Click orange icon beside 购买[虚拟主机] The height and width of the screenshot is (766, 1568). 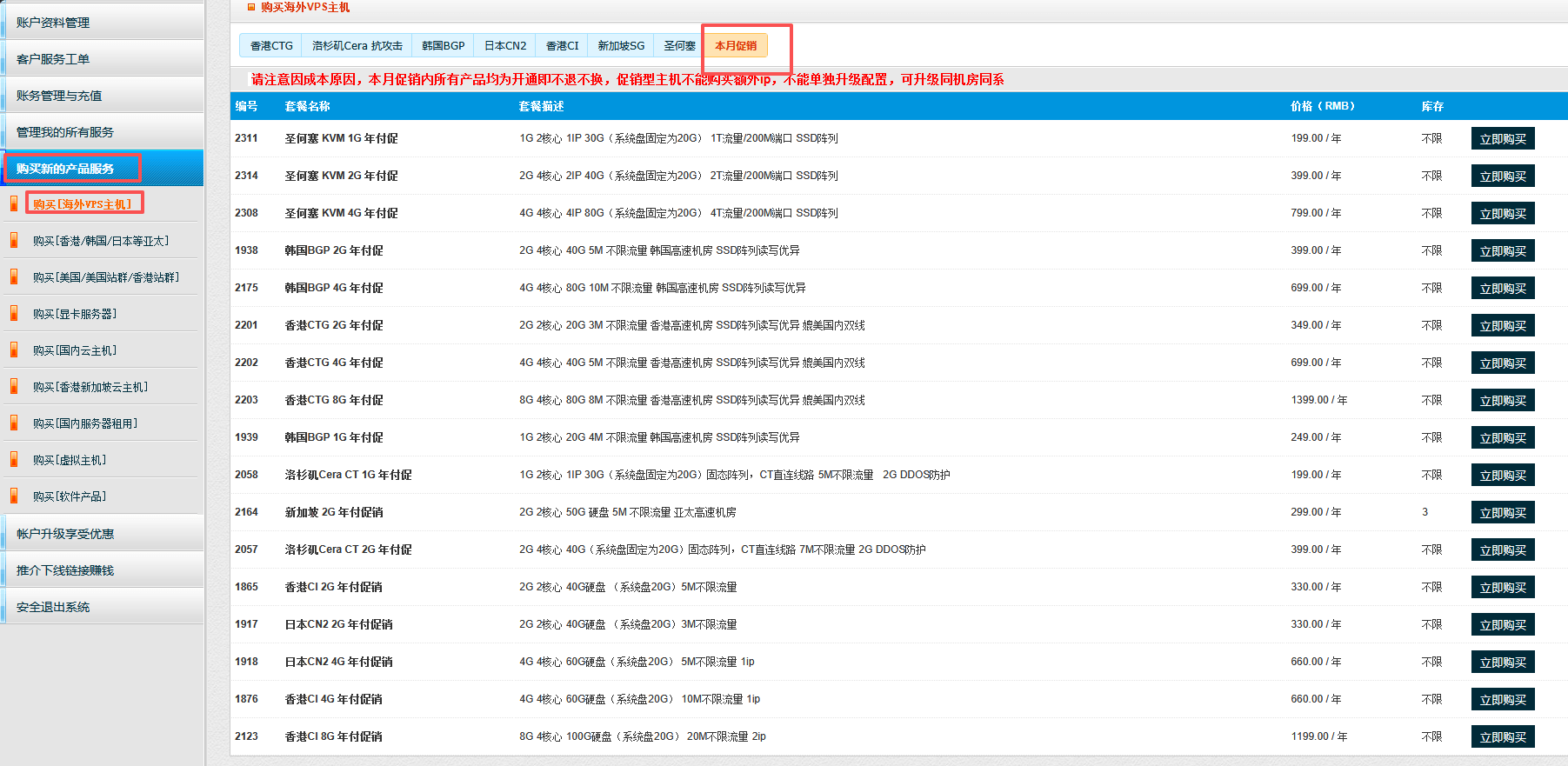click(13, 460)
